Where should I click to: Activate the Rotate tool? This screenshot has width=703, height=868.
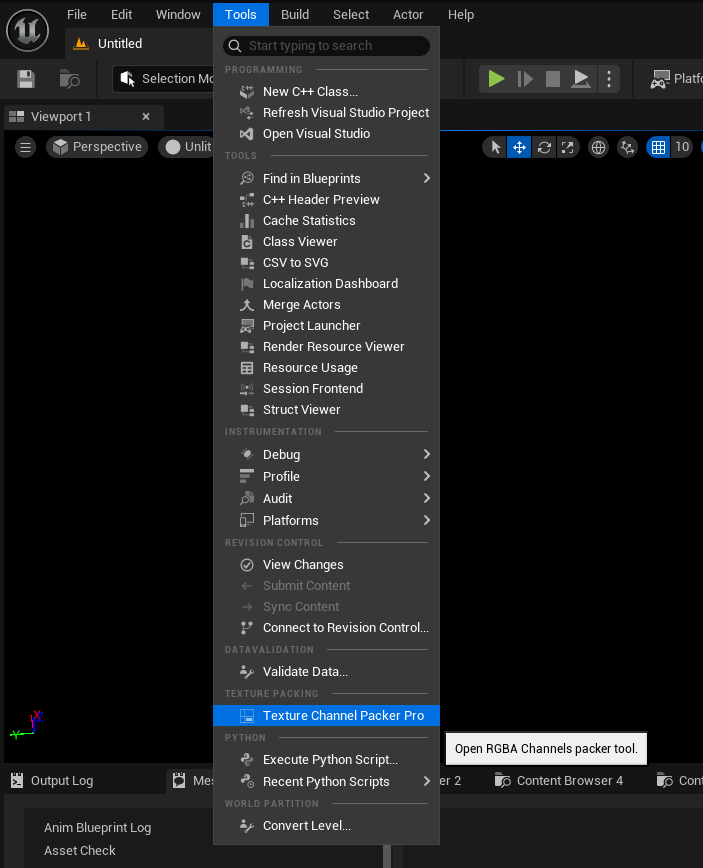click(544, 147)
